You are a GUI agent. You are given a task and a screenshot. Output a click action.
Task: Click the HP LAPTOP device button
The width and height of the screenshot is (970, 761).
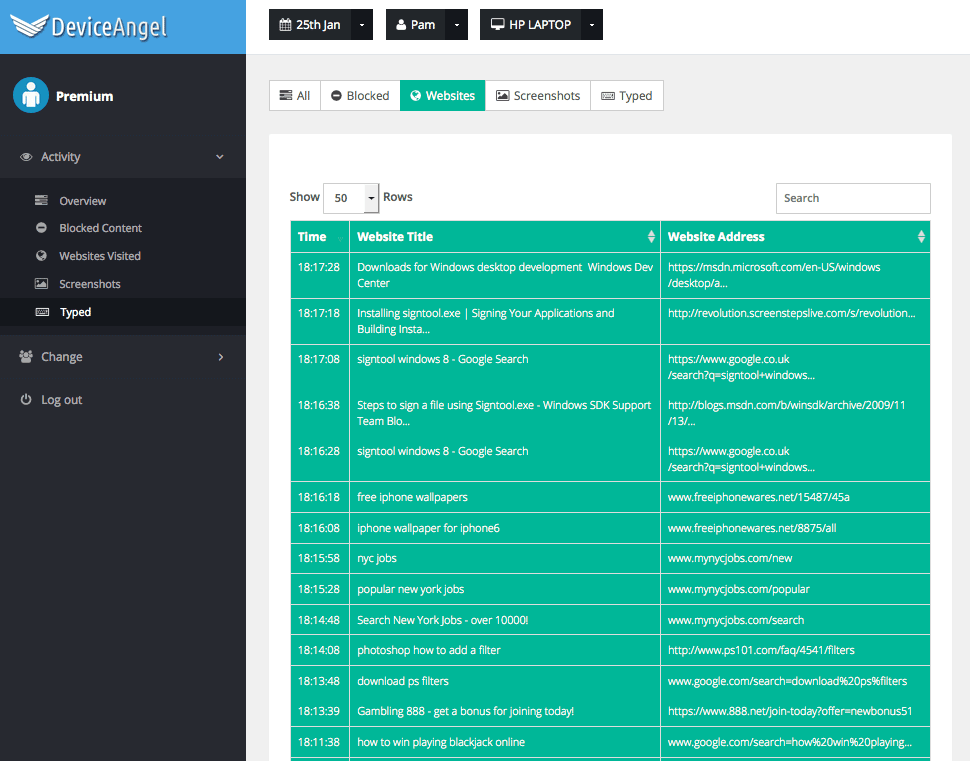pos(530,25)
